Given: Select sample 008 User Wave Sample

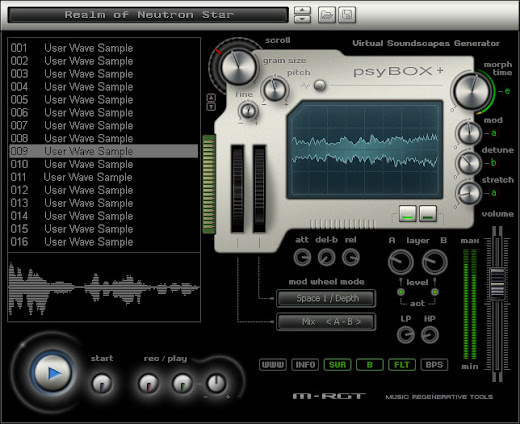Looking at the screenshot, I should pyautogui.click(x=104, y=138).
